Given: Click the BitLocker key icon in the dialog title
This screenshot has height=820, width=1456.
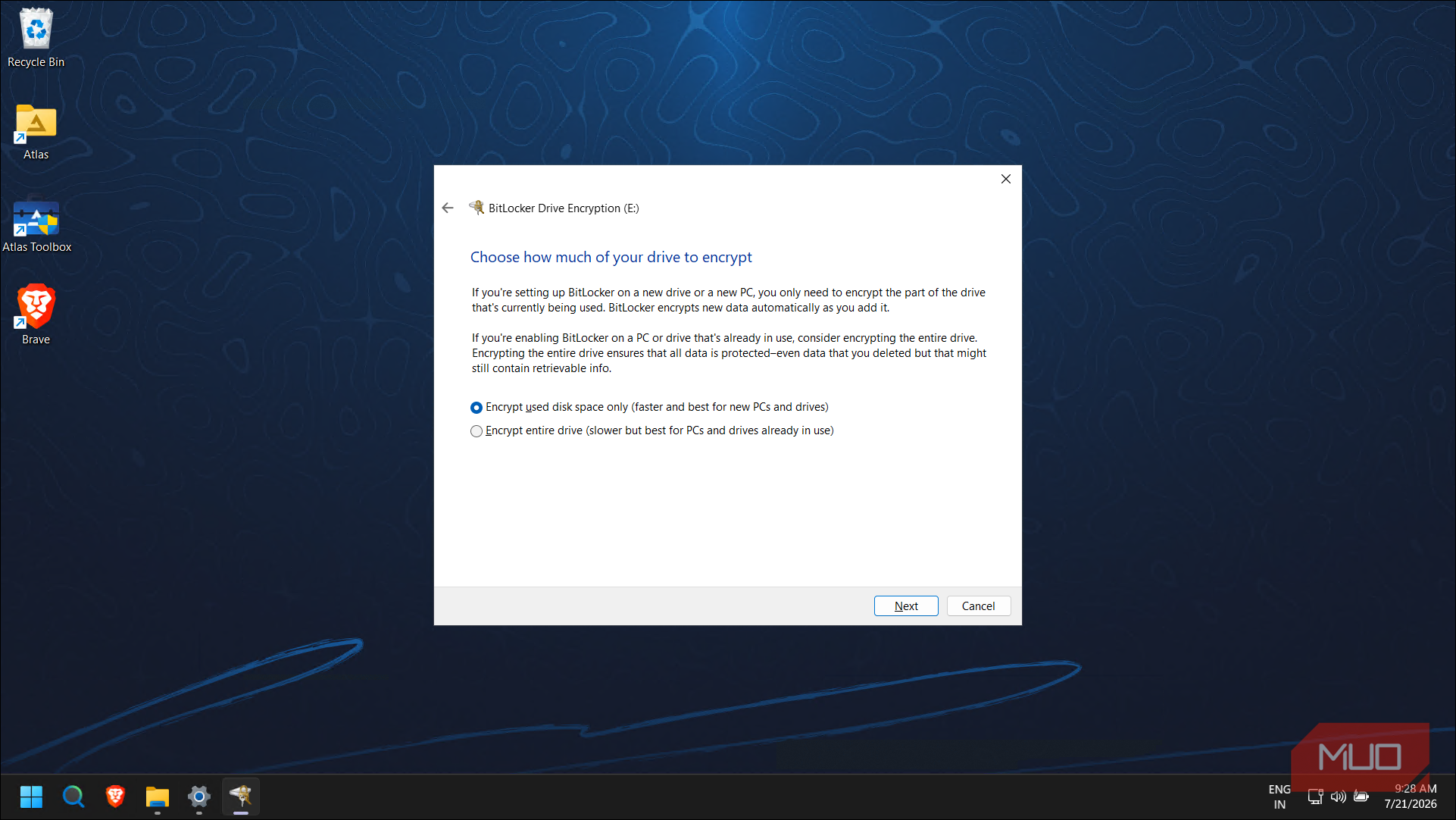Looking at the screenshot, I should pos(476,208).
